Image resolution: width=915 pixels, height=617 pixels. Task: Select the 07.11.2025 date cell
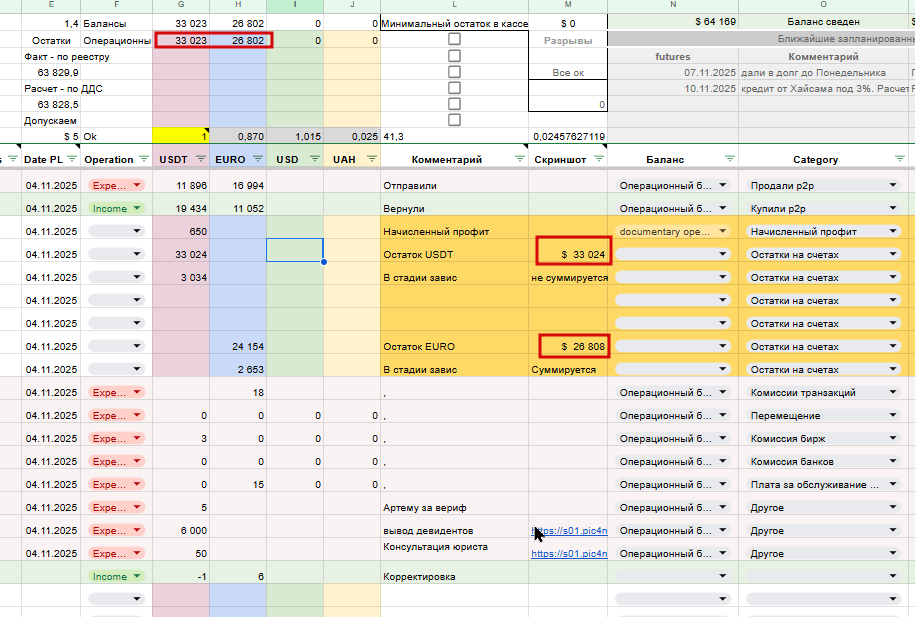pyautogui.click(x=673, y=72)
